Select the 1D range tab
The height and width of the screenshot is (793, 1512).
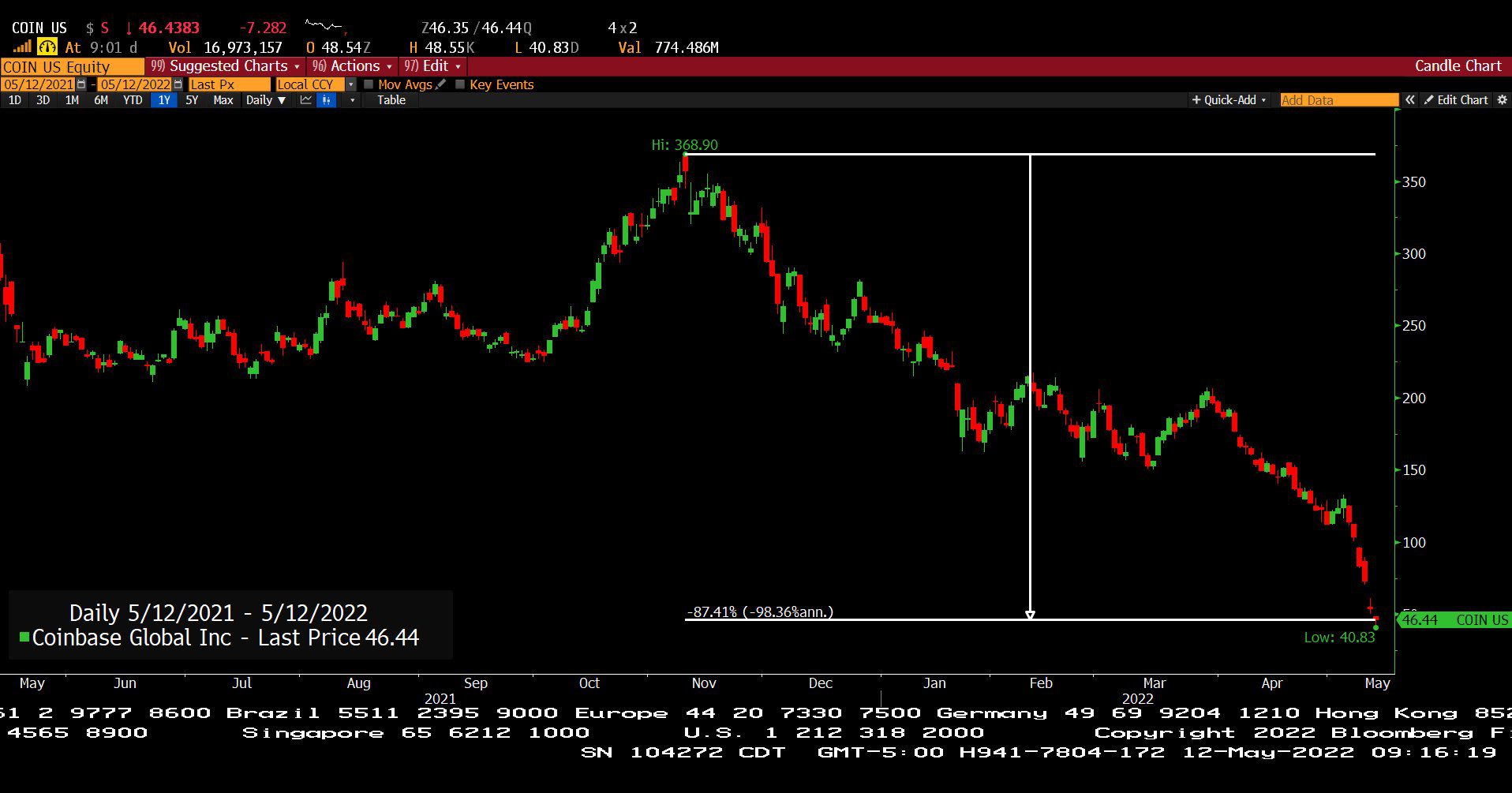tap(14, 100)
